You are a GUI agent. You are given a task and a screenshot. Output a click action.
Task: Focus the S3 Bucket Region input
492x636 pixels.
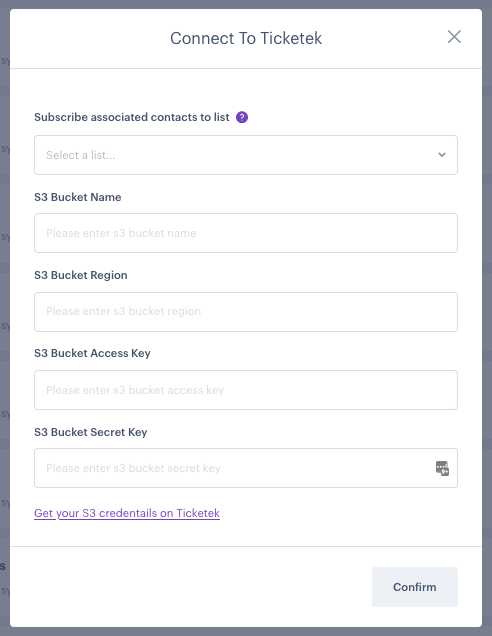246,312
